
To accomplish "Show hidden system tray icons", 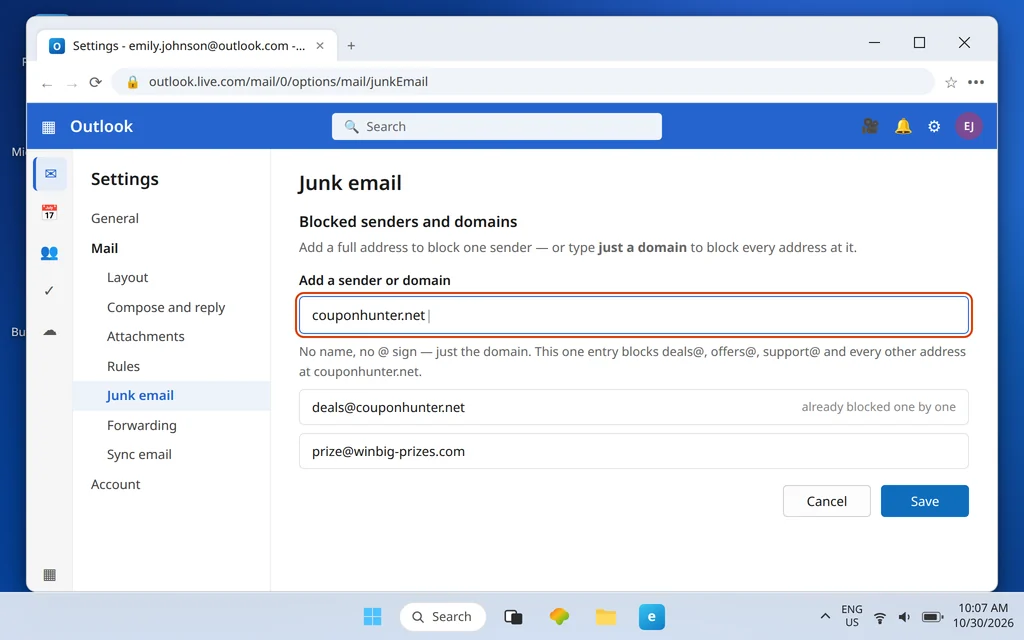I will pos(825,616).
